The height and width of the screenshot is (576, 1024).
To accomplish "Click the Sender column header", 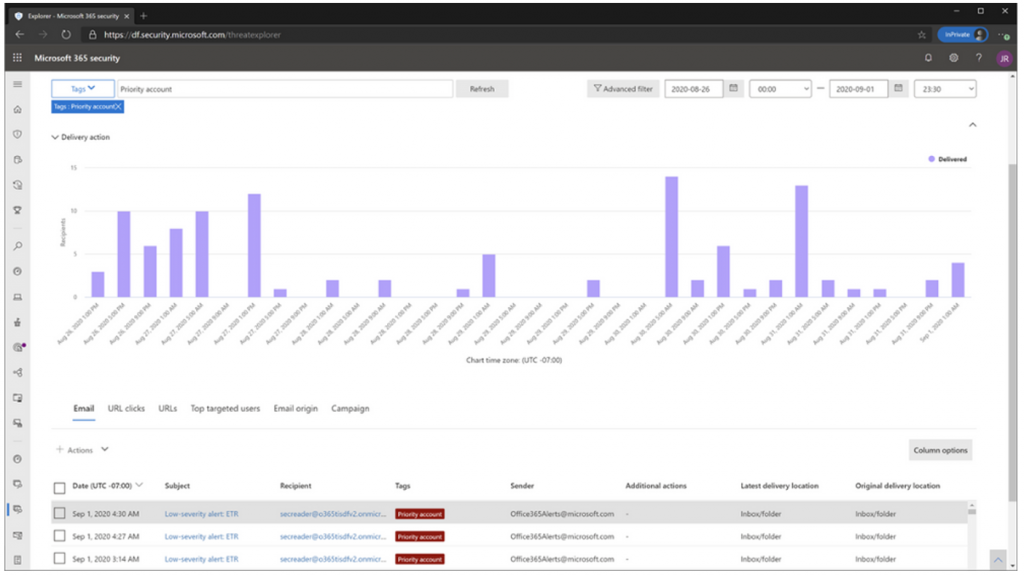I will pyautogui.click(x=522, y=486).
